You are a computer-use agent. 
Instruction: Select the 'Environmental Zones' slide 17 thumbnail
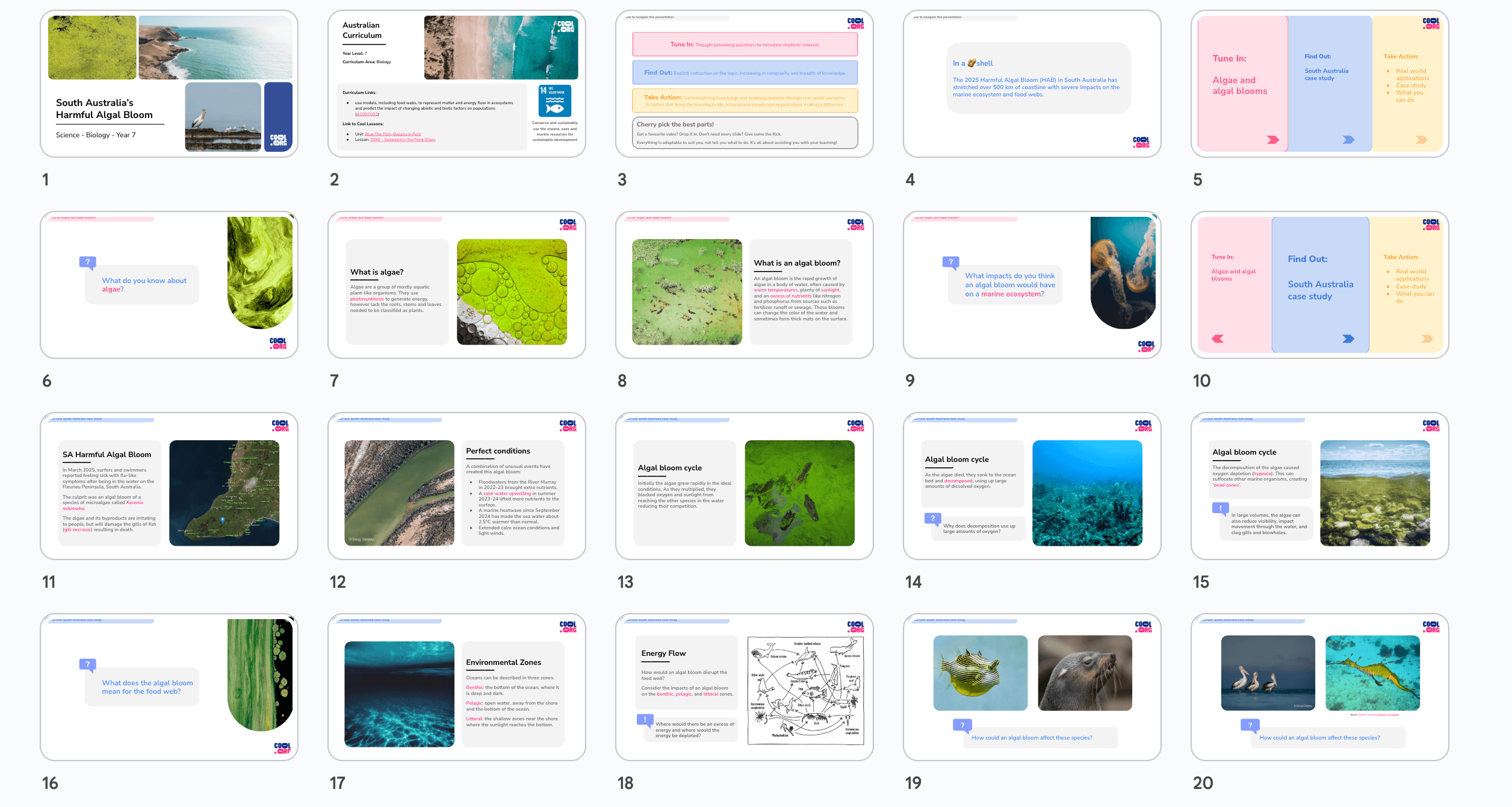click(x=457, y=687)
